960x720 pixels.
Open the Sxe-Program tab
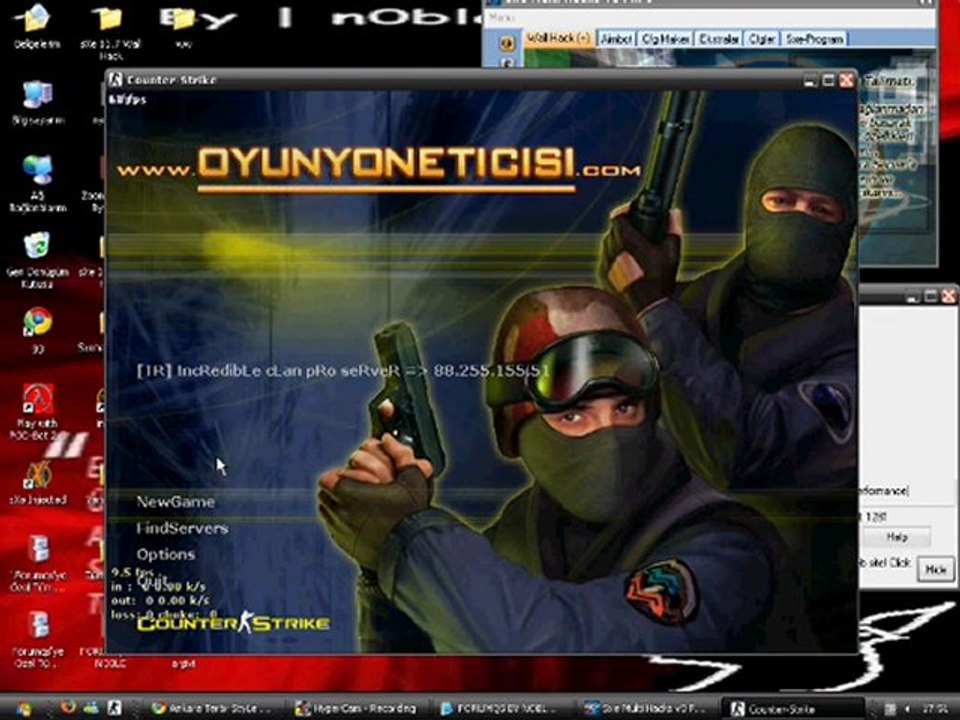814,39
